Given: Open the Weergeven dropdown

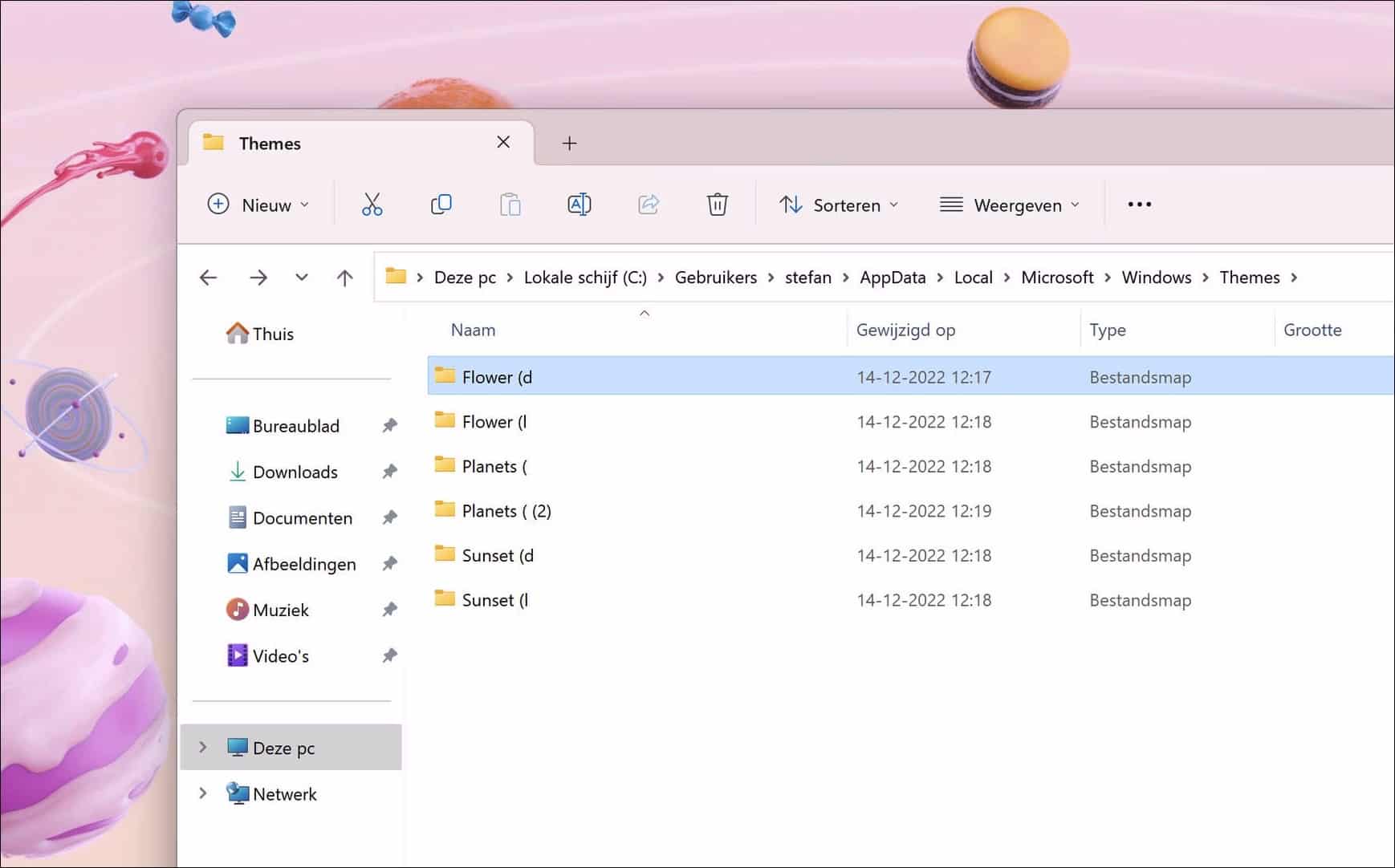Looking at the screenshot, I should [1010, 205].
